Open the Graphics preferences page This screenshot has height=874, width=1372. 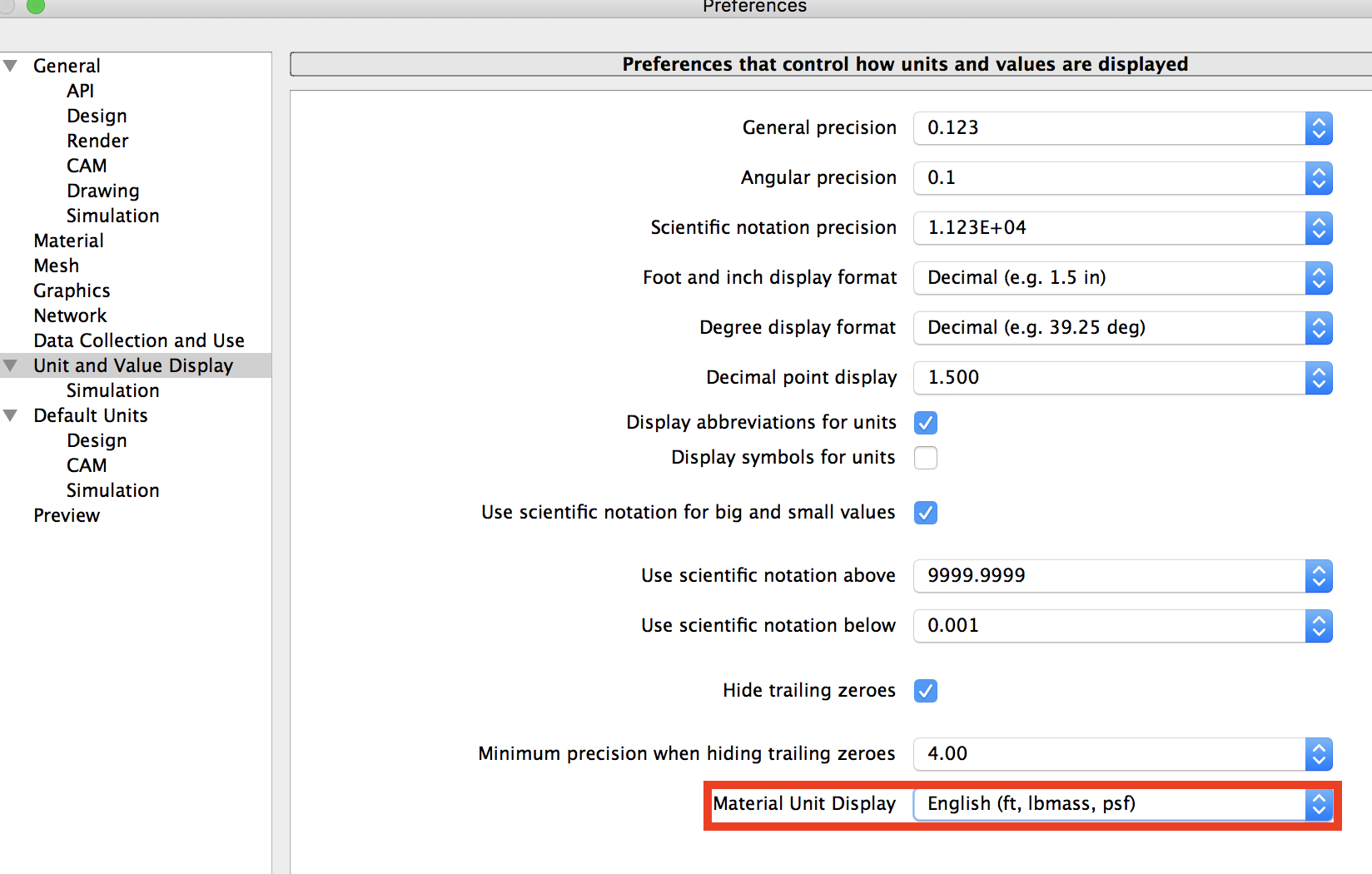[x=72, y=291]
